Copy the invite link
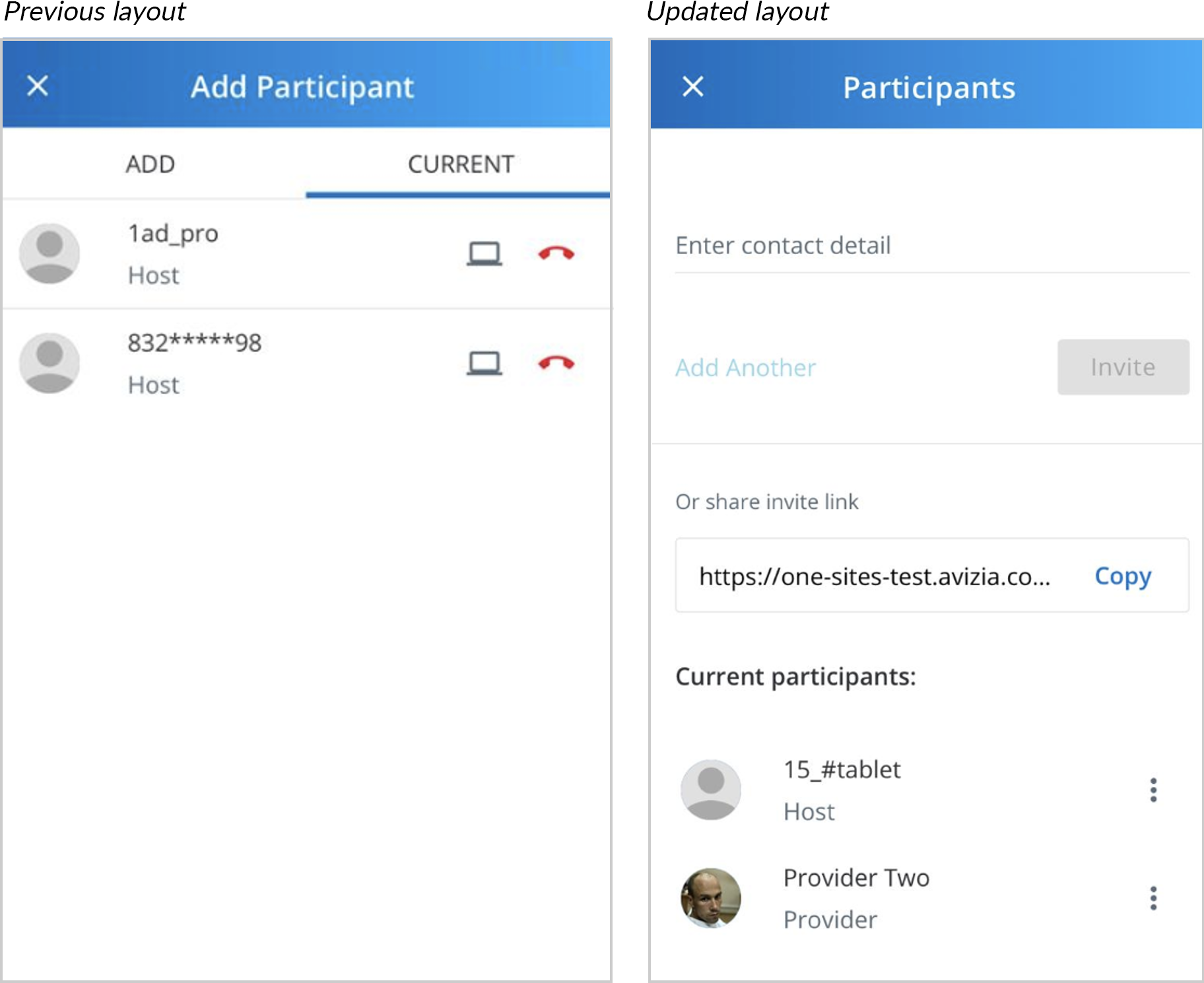 coord(1123,576)
